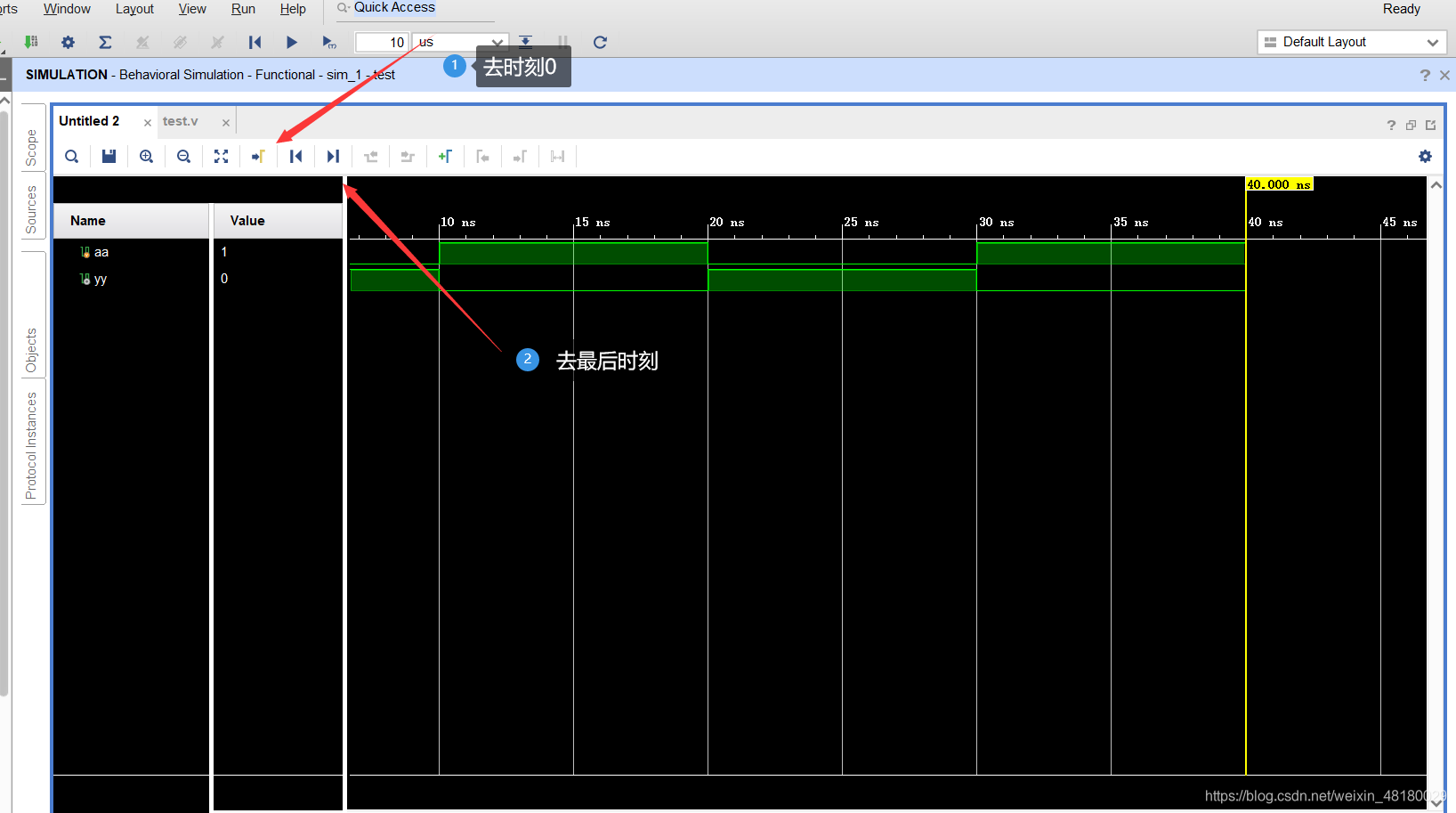The height and width of the screenshot is (813, 1456).
Task: Open waveform settings gear icon
Action: click(1425, 157)
